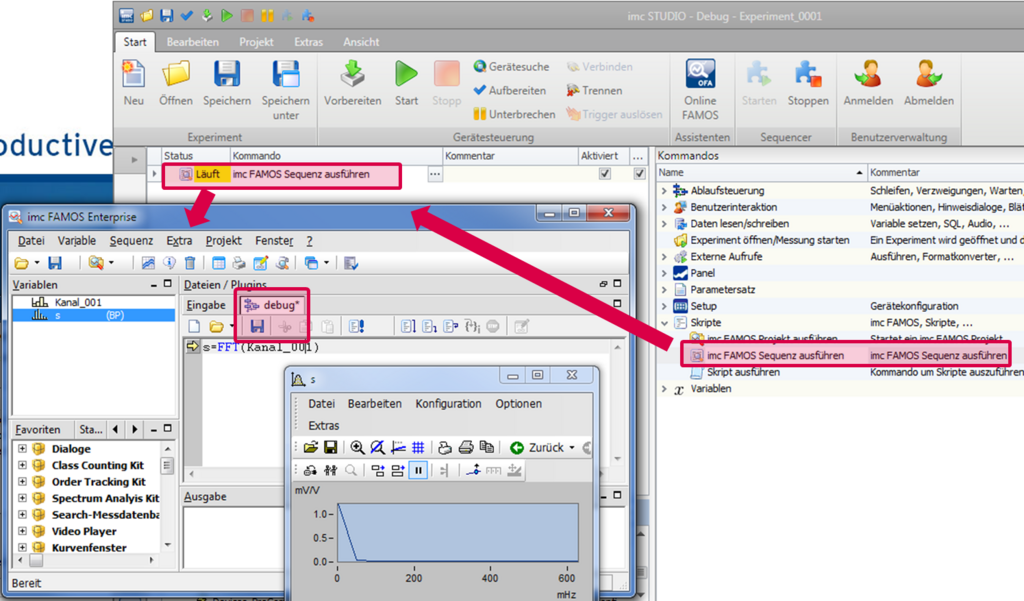Switch to the Bearbeiten ribbon tab

point(193,42)
